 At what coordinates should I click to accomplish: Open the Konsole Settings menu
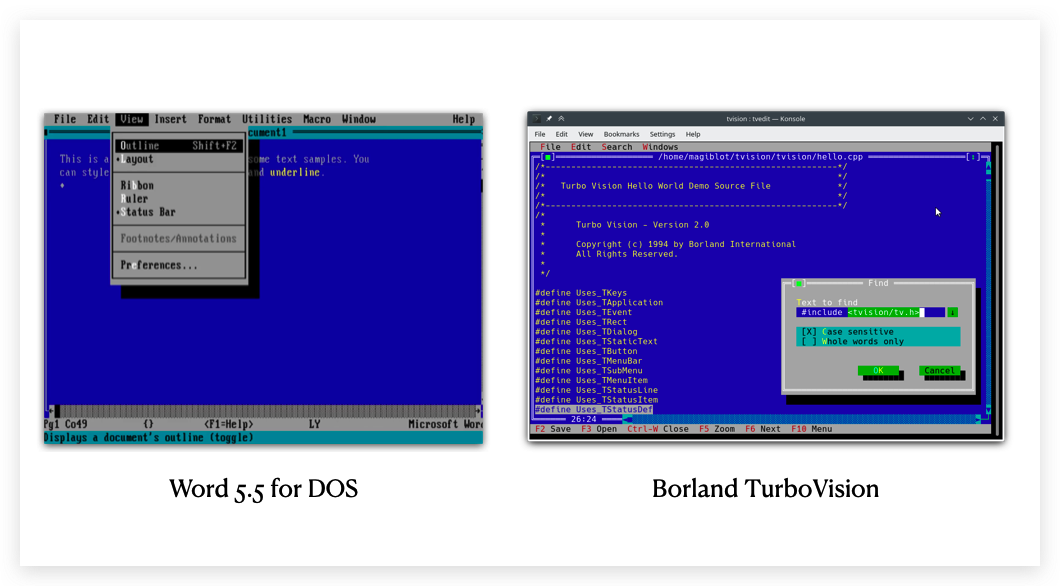(662, 134)
